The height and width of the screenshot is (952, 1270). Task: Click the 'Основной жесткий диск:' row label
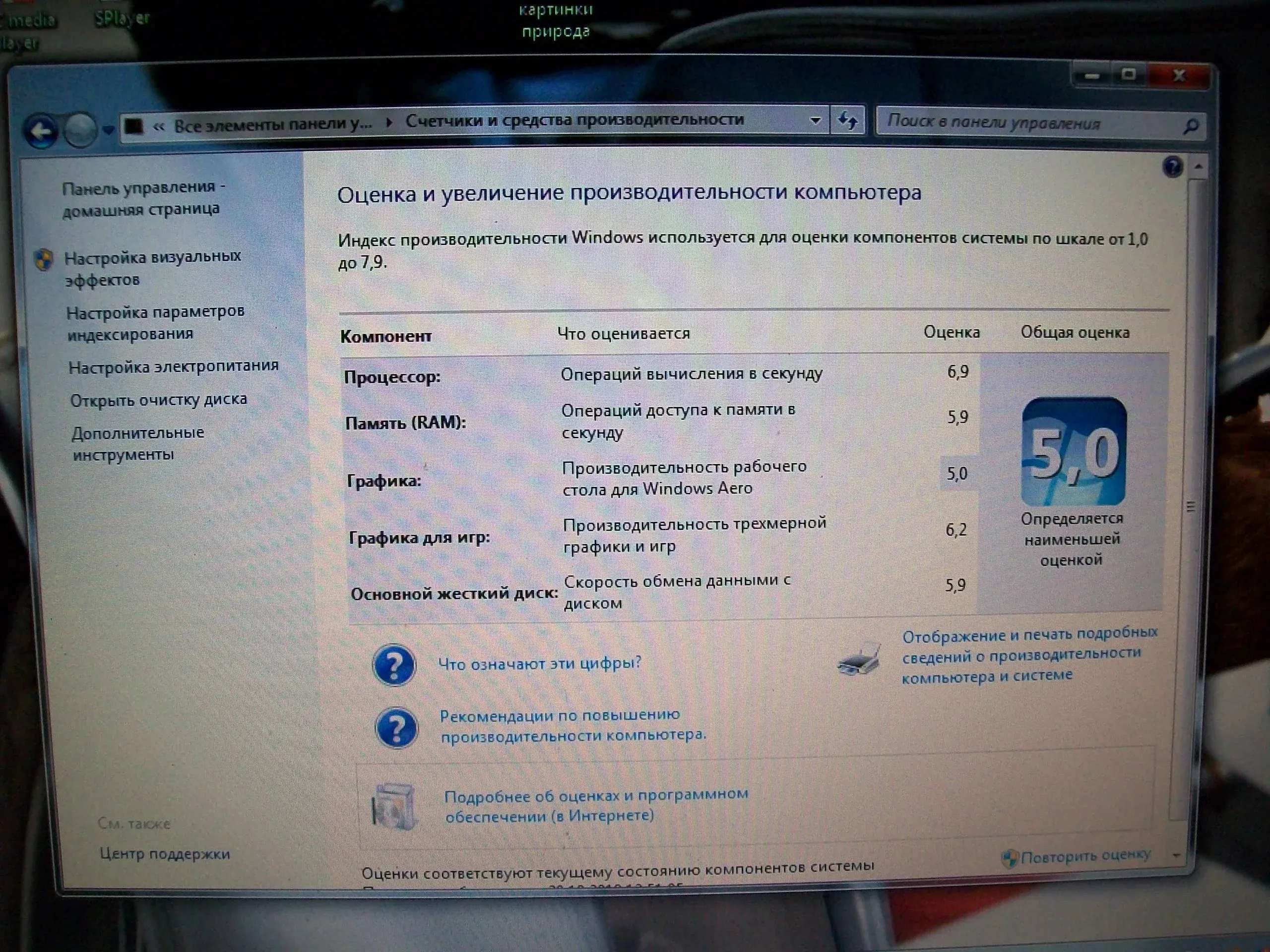[454, 594]
